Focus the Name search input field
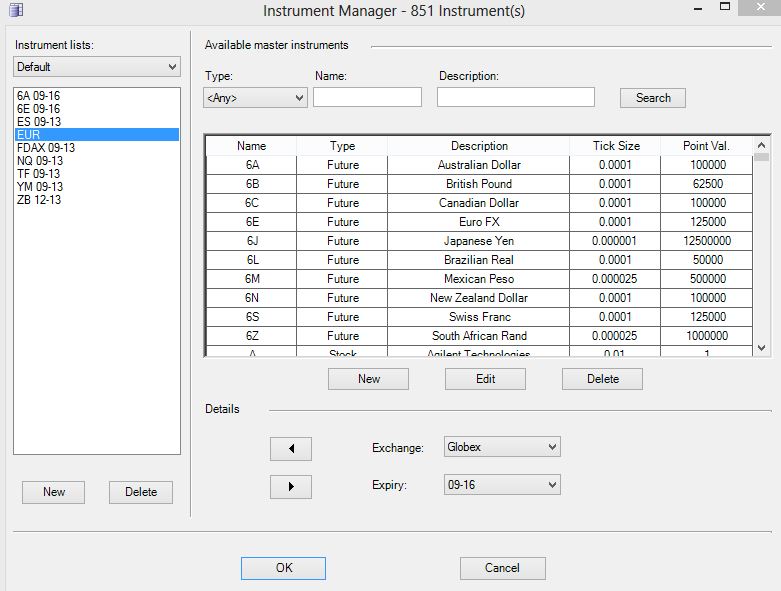This screenshot has width=781, height=591. pyautogui.click(x=367, y=97)
